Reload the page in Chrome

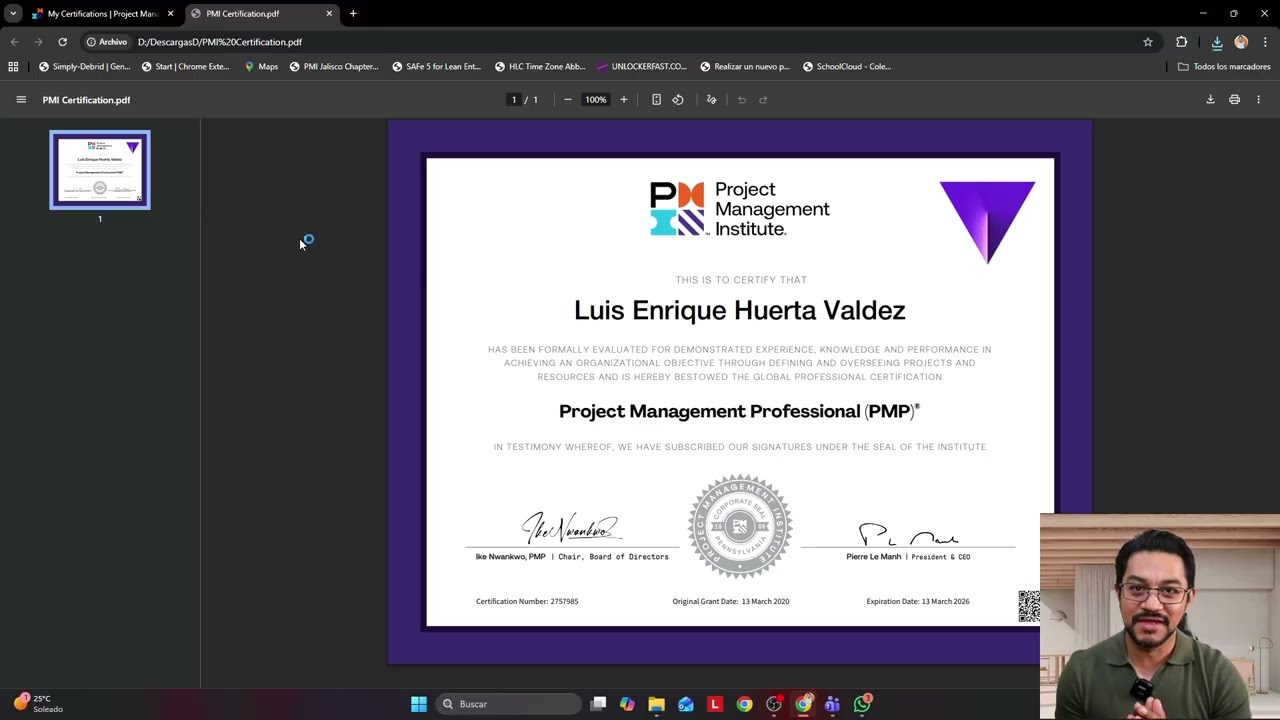point(62,42)
